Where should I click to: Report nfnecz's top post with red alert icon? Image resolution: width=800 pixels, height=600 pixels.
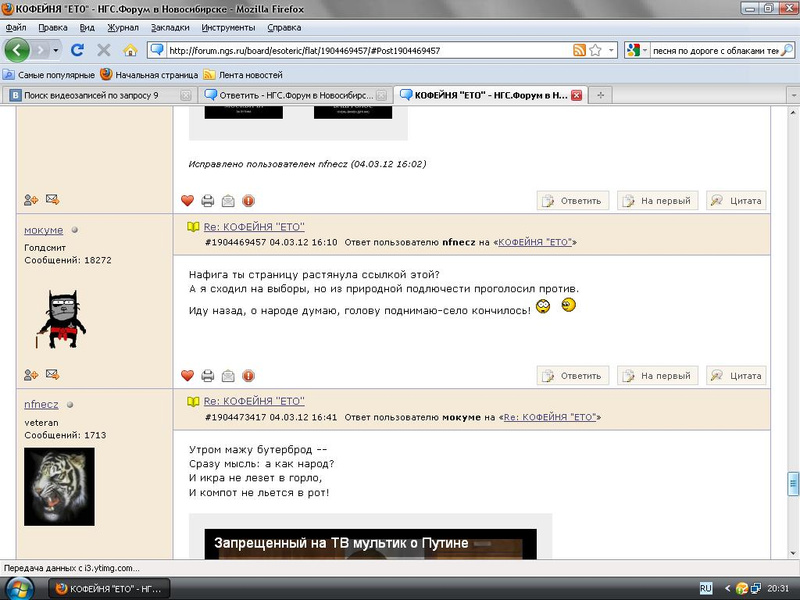pos(248,201)
